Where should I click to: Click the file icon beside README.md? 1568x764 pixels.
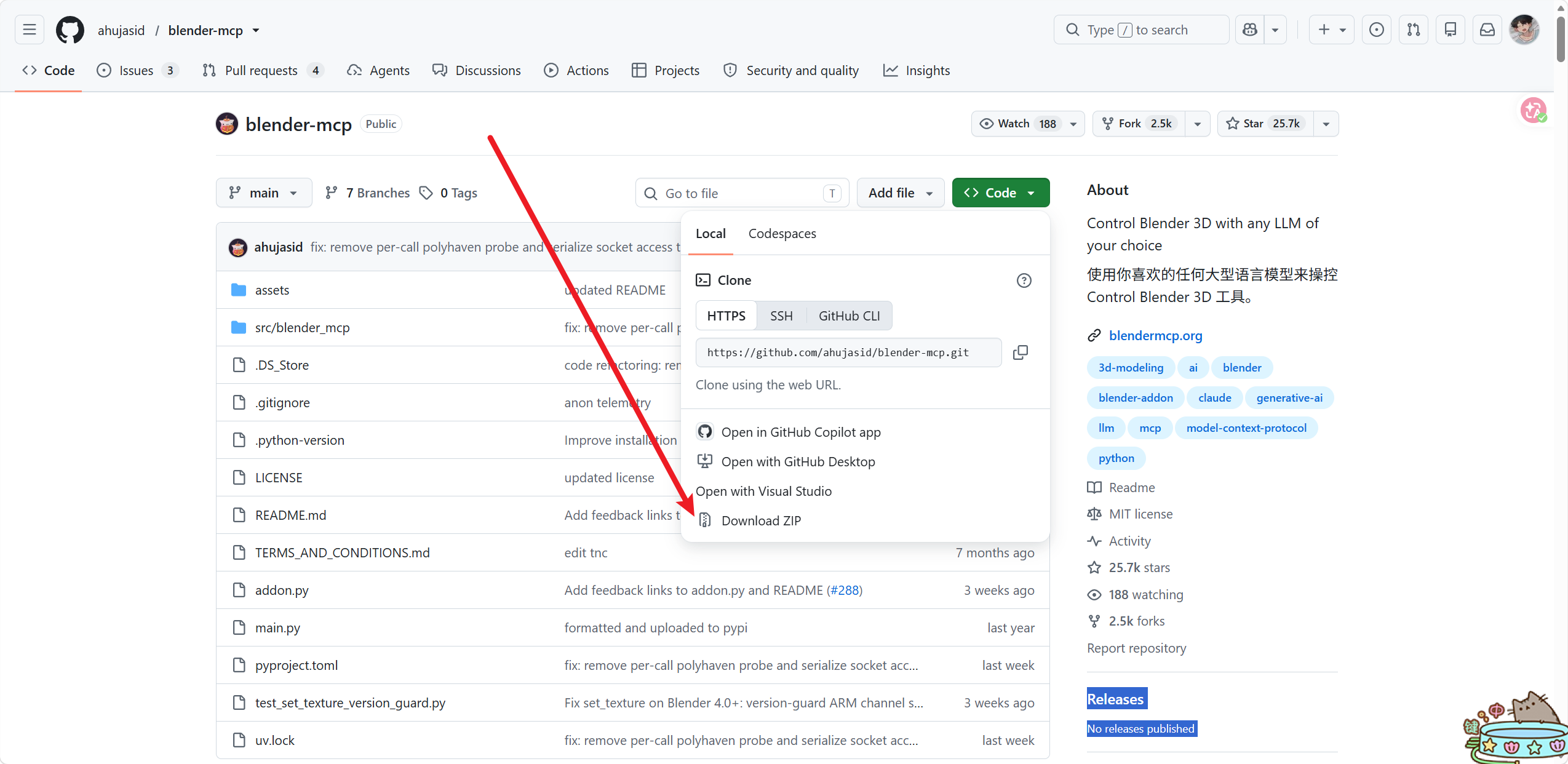tap(239, 515)
